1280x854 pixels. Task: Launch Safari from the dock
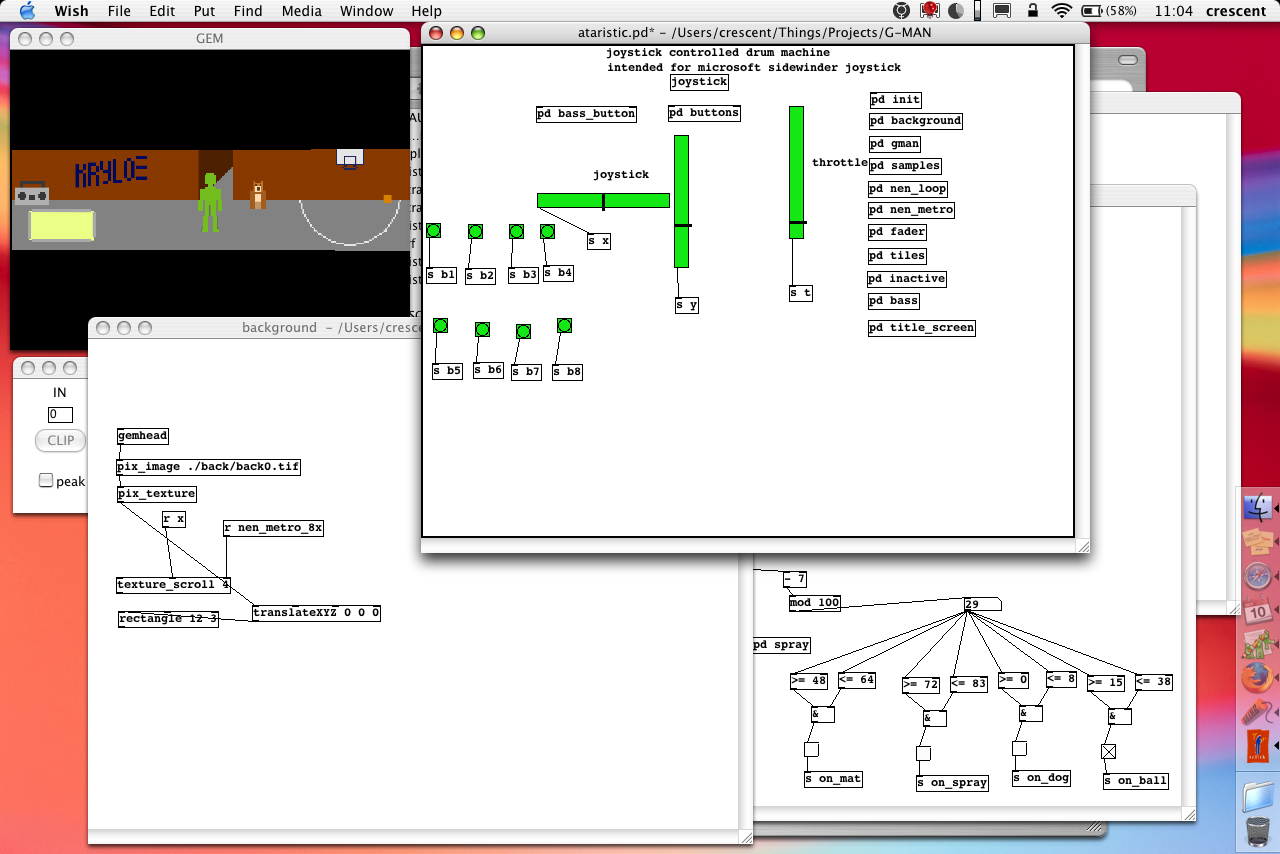tap(1258, 576)
